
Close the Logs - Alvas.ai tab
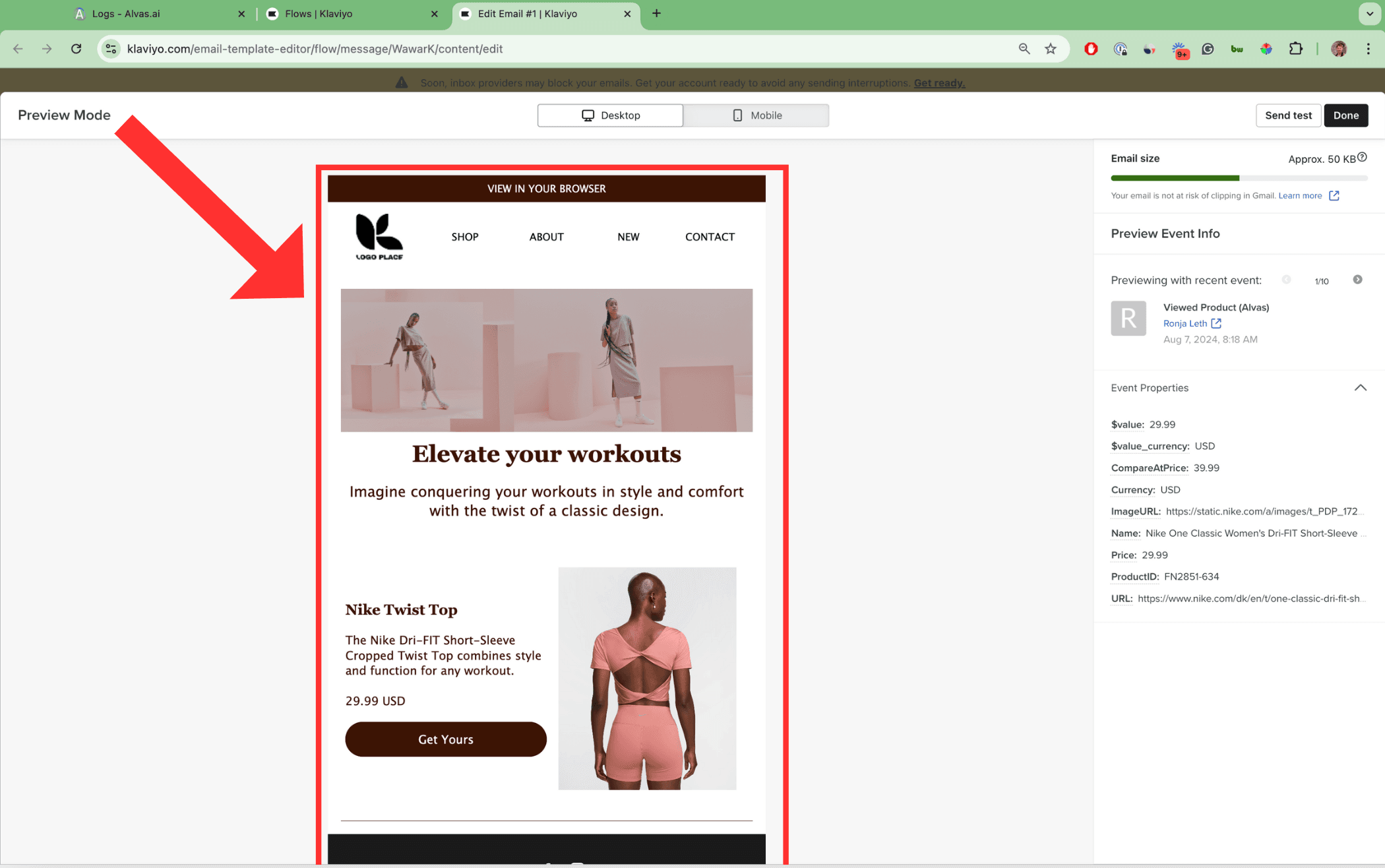[x=241, y=14]
